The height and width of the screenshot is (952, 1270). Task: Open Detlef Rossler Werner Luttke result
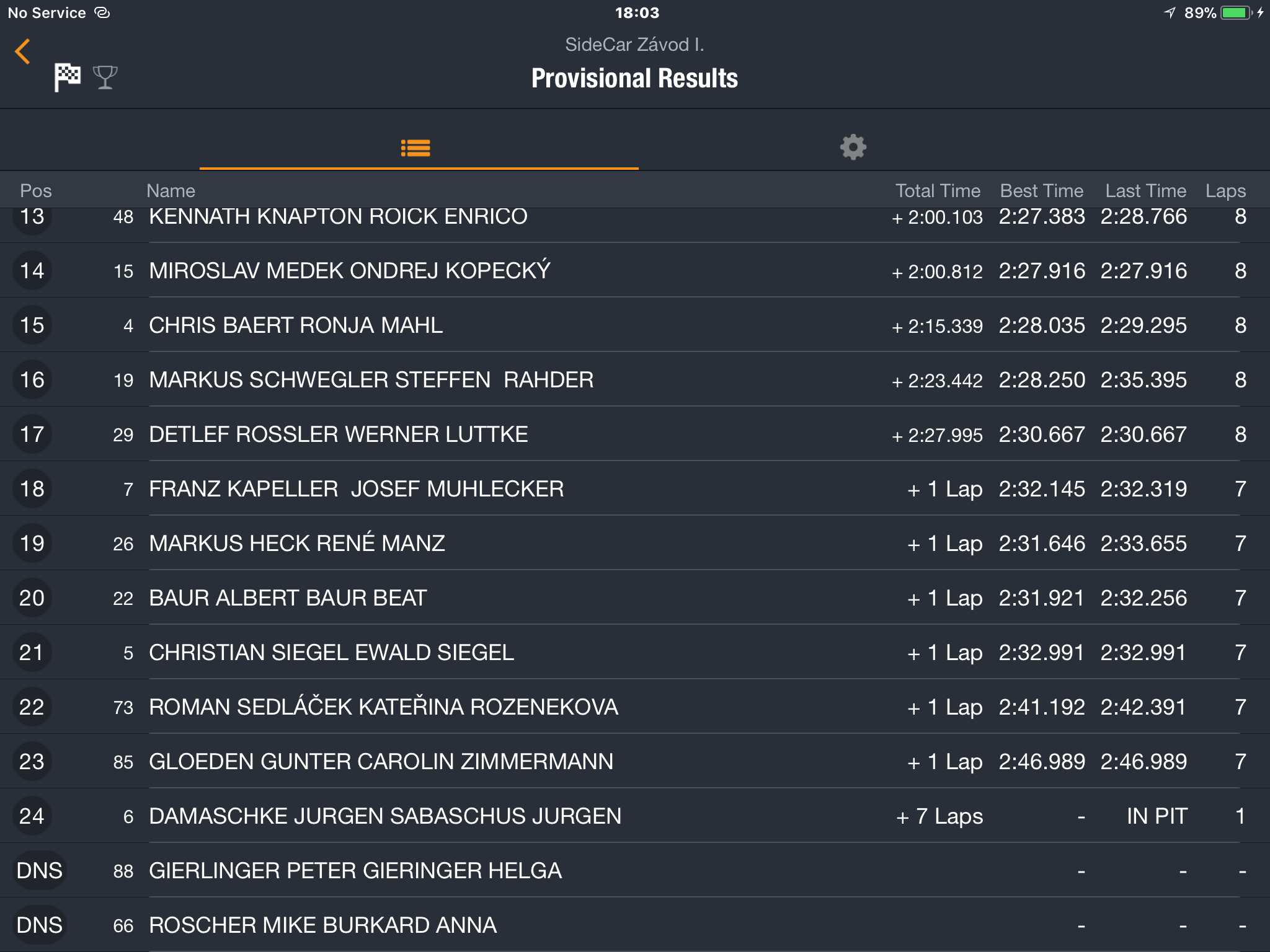pyautogui.click(x=635, y=434)
